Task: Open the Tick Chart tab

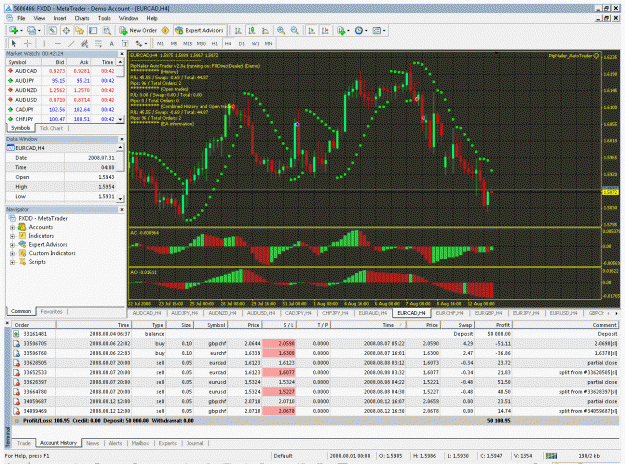Action: pyautogui.click(x=51, y=128)
